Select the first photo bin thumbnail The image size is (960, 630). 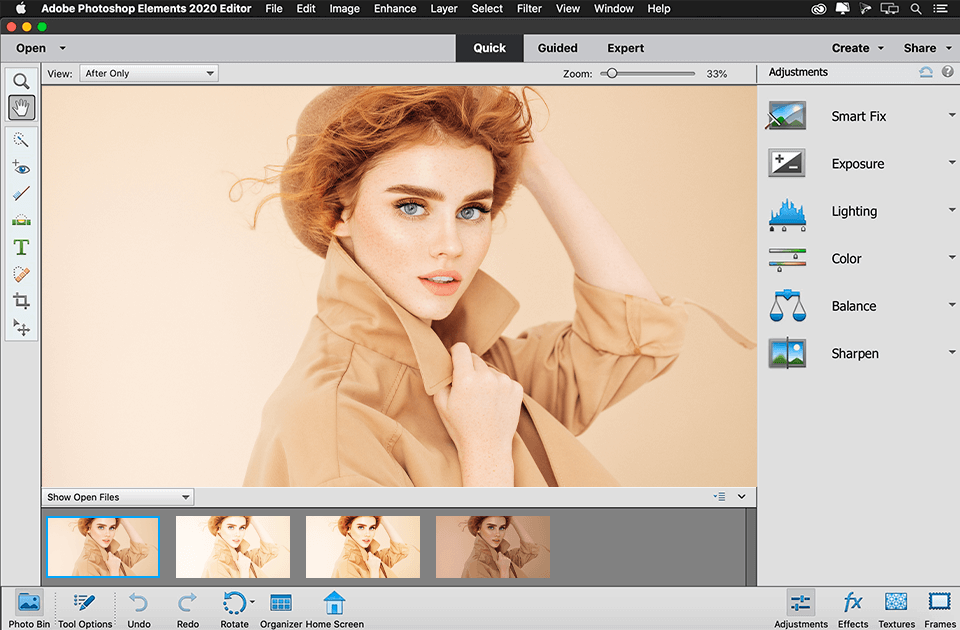[x=103, y=547]
